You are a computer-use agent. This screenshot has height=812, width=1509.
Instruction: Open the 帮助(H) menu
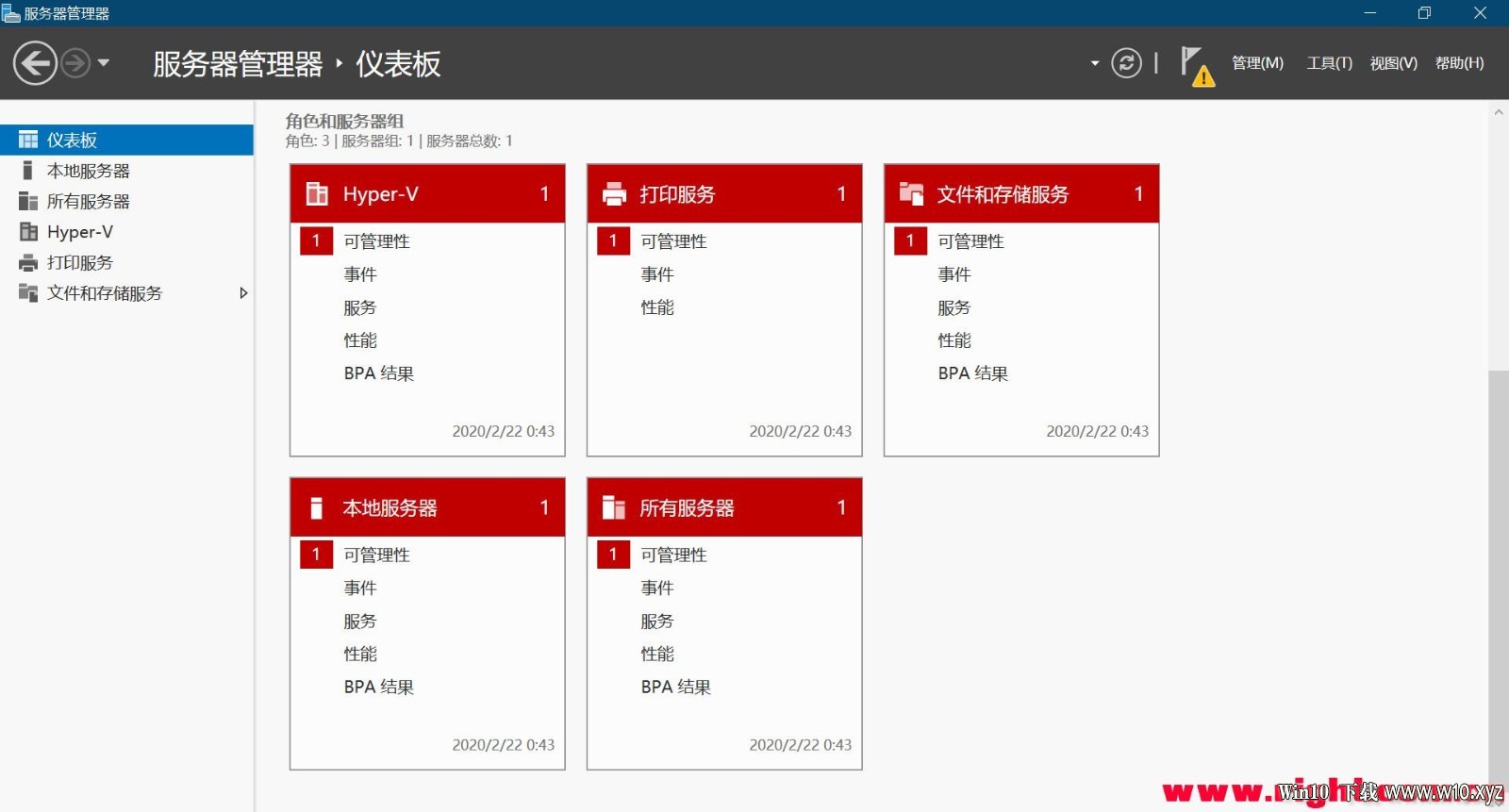point(1459,63)
